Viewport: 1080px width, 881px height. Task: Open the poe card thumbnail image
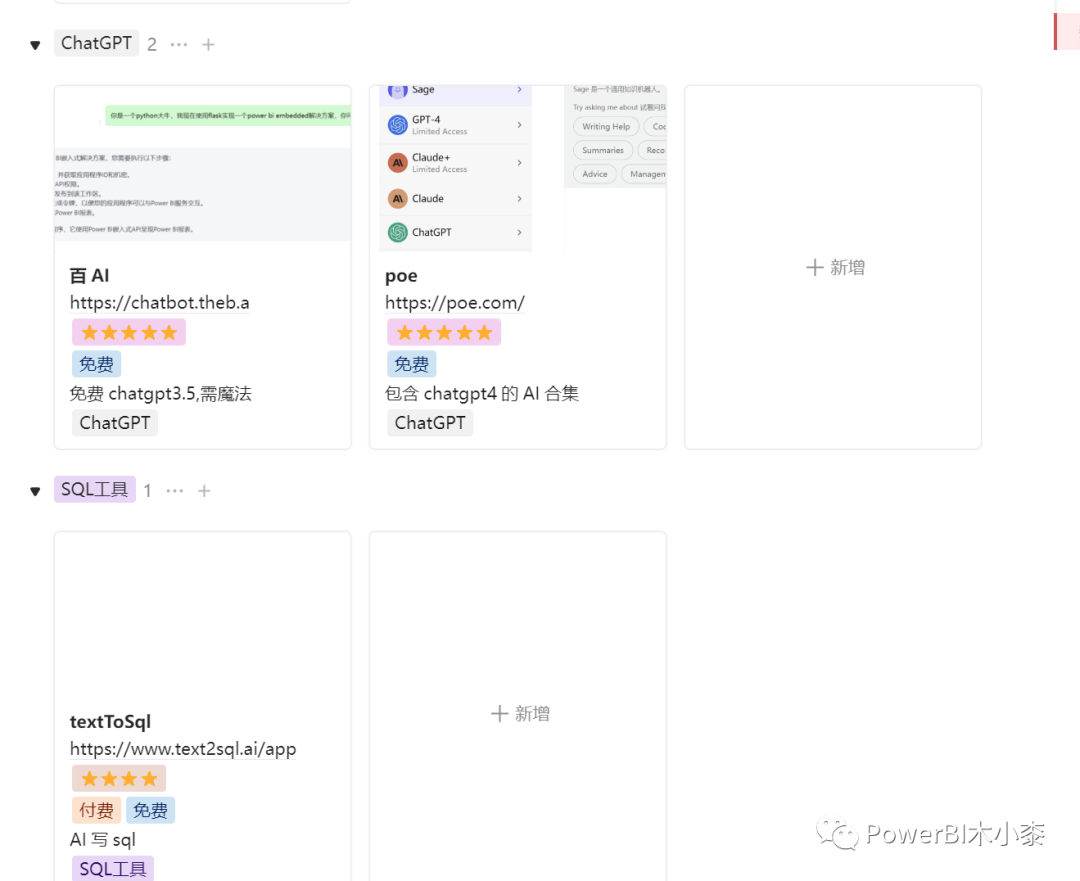[518, 169]
